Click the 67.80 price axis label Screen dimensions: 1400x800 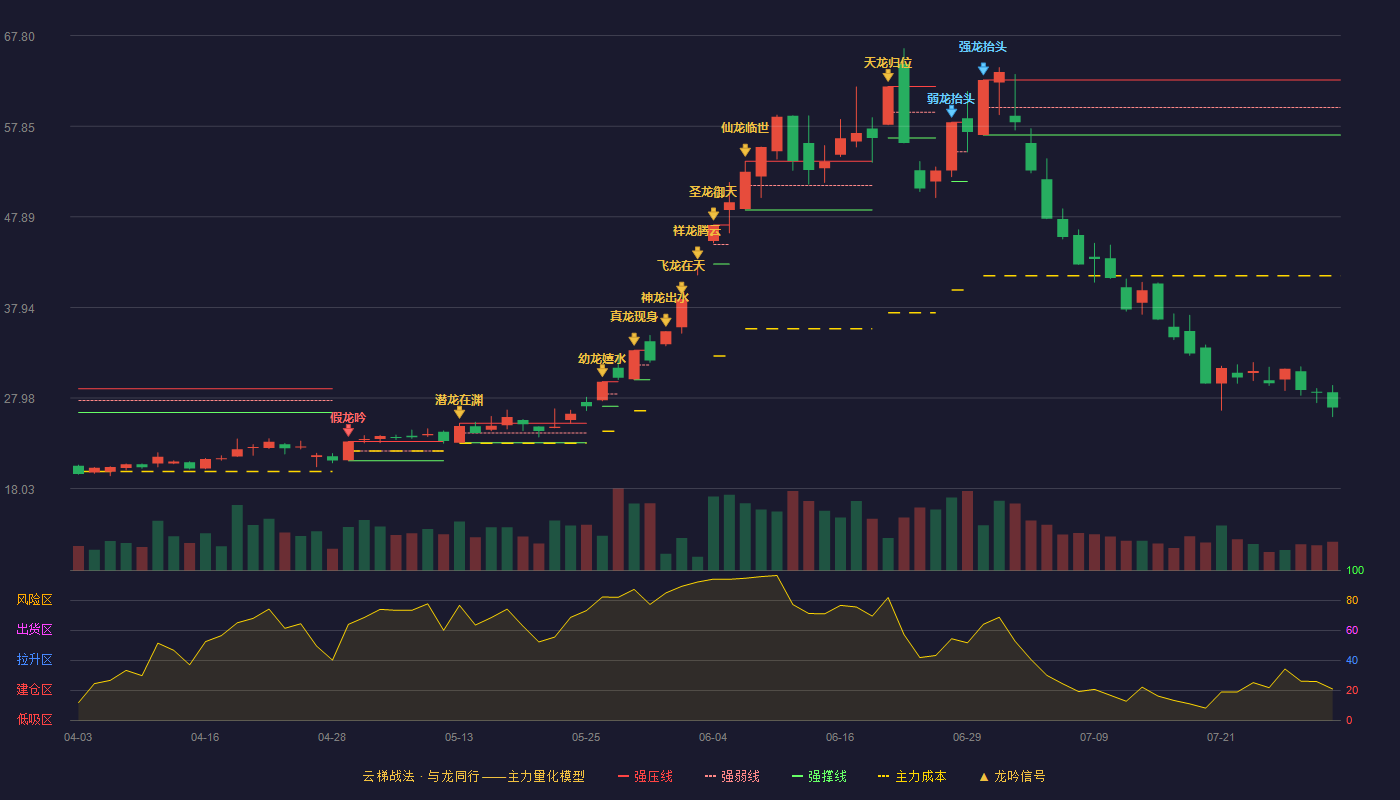pos(19,37)
